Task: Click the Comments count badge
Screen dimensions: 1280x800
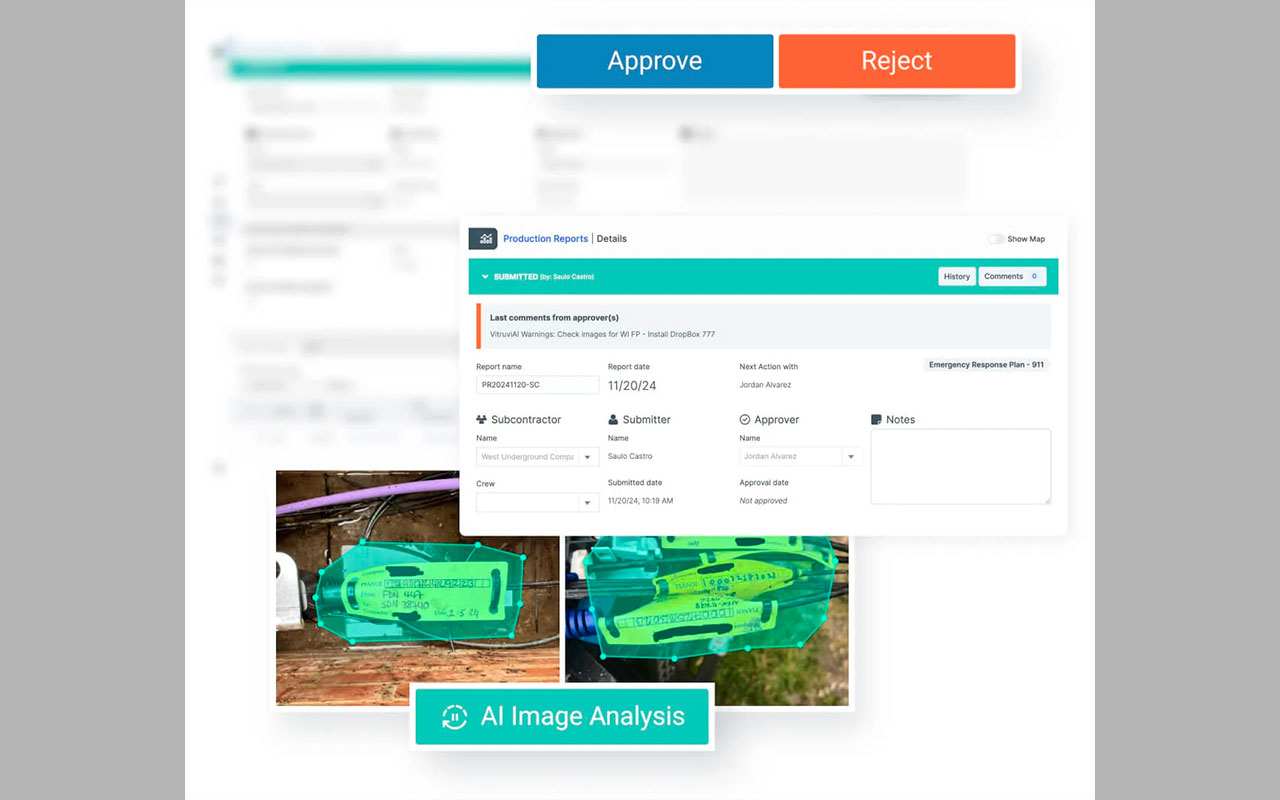Action: 1034,277
